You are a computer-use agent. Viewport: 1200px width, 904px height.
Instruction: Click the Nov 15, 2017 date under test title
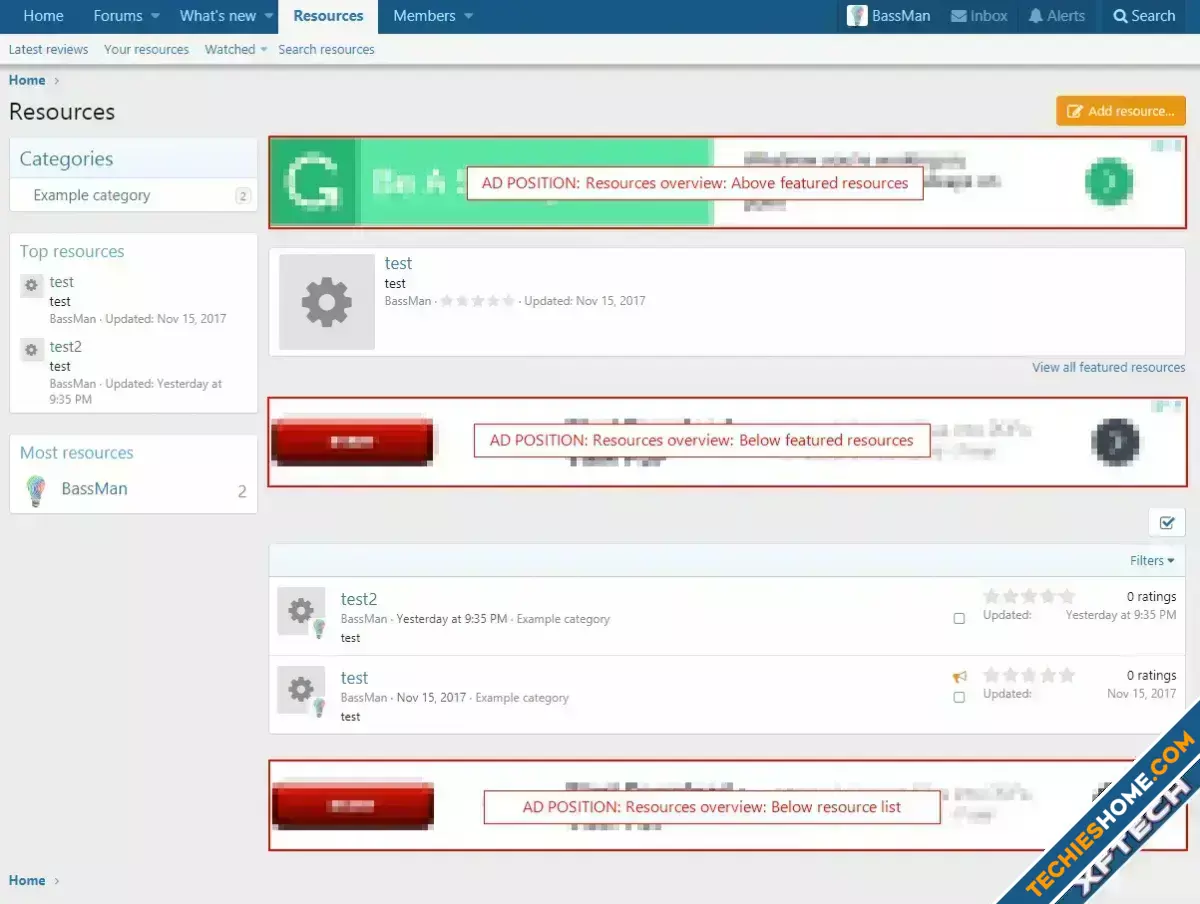(x=431, y=697)
